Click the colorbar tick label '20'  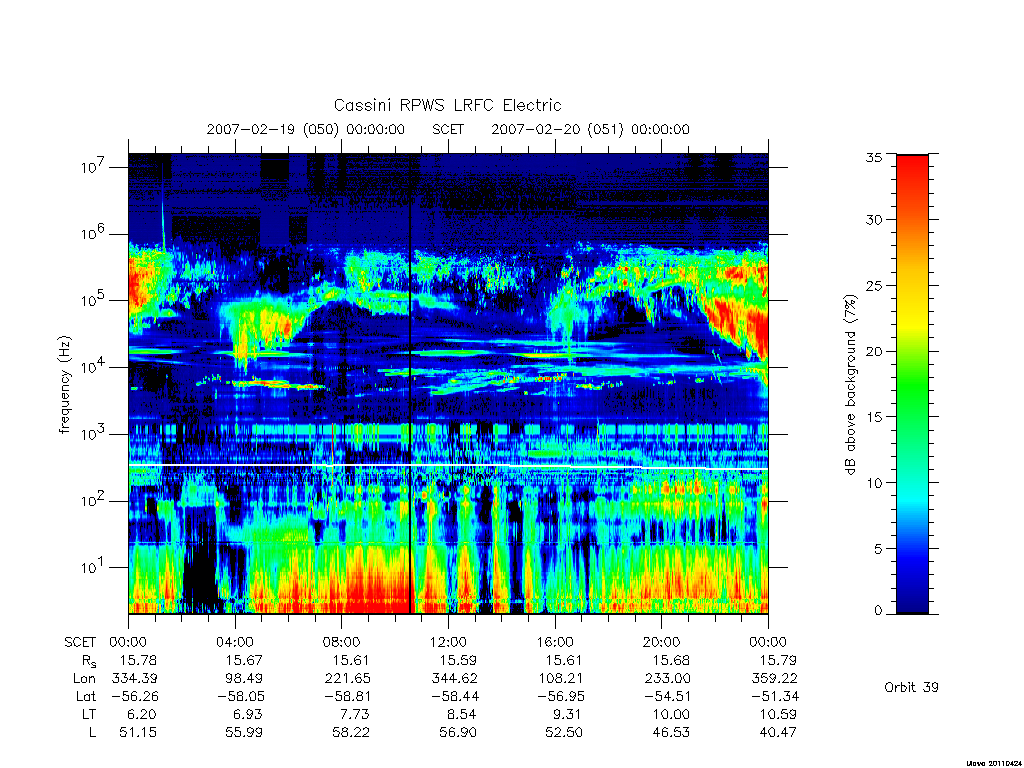pos(874,351)
